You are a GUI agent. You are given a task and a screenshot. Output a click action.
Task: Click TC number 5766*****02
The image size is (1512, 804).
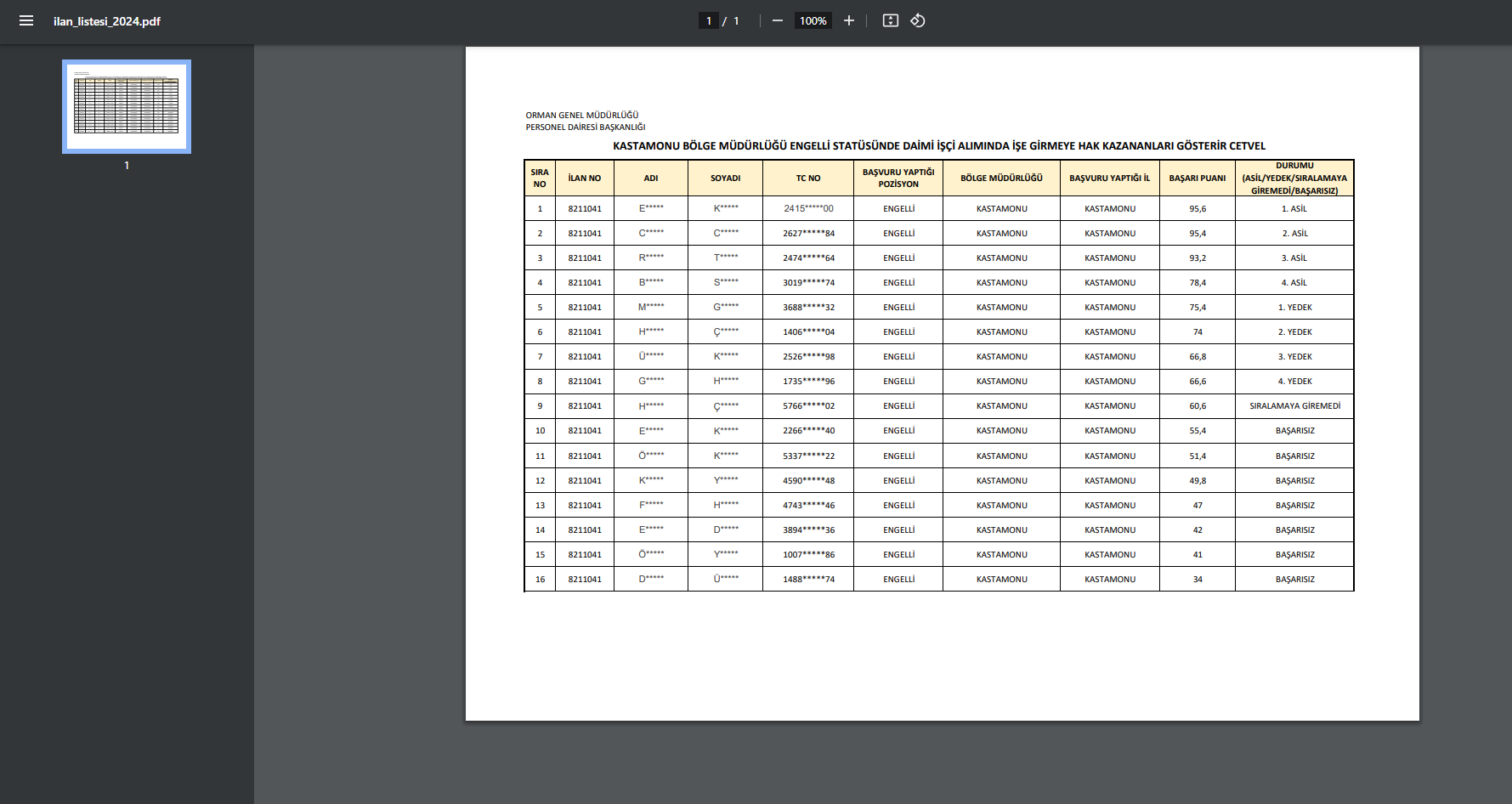[808, 405]
